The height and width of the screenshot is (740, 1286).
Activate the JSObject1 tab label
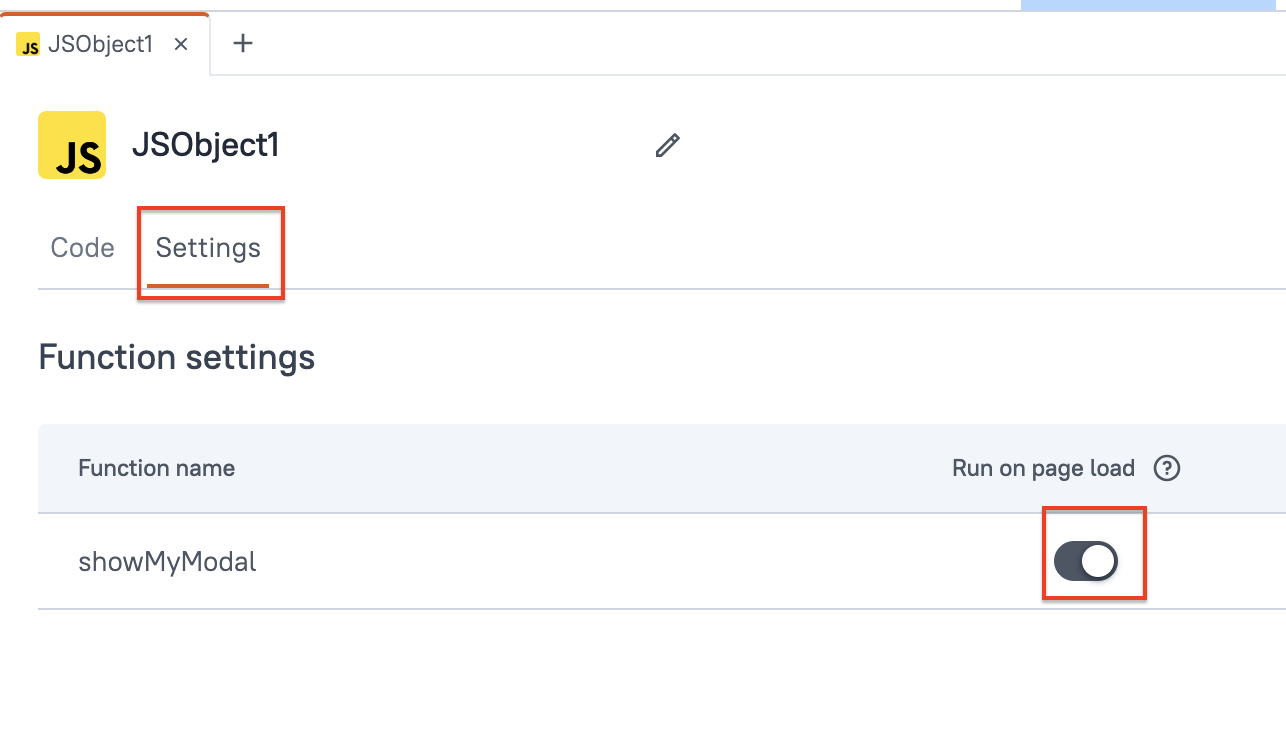[100, 45]
